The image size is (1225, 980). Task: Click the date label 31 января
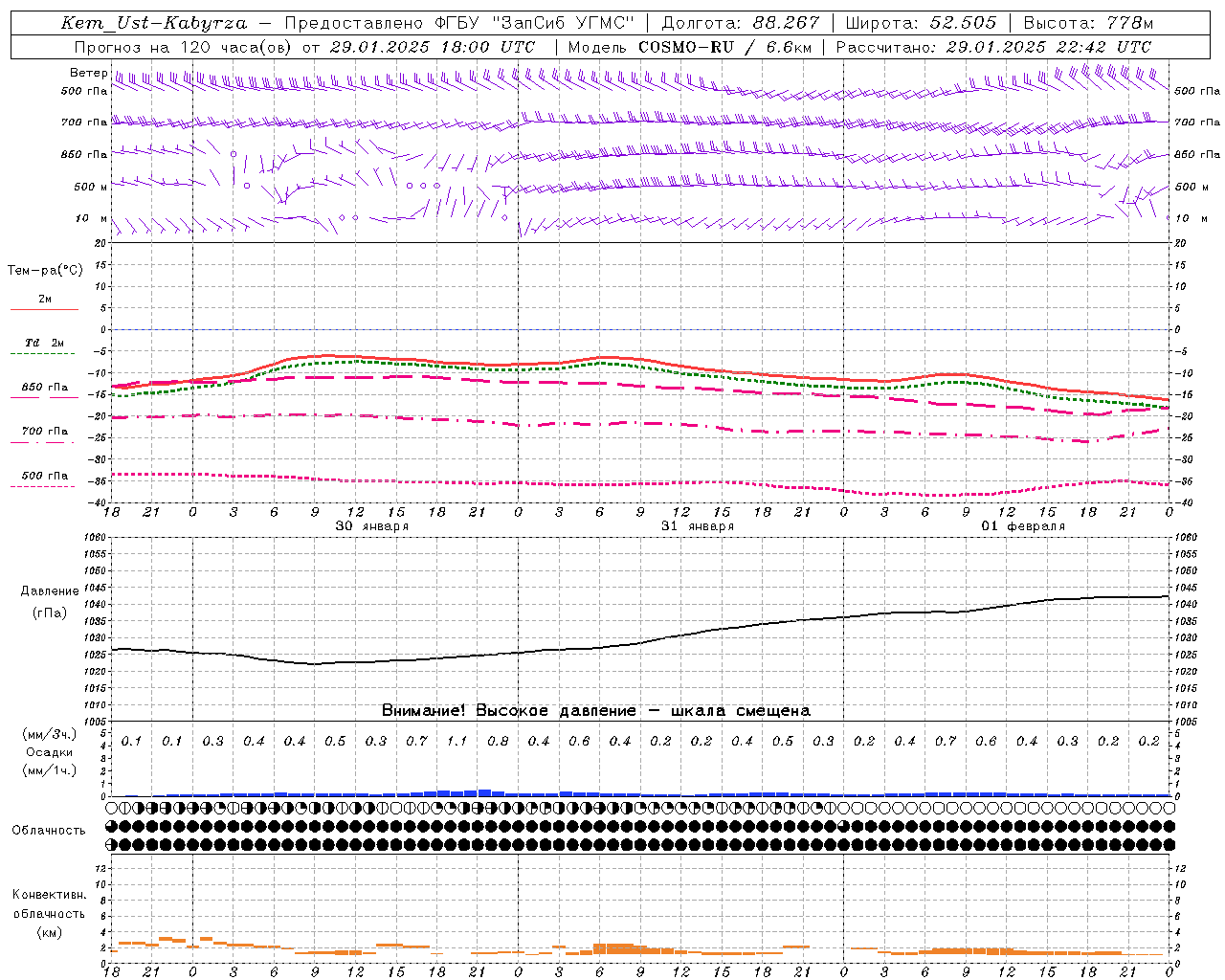(698, 526)
